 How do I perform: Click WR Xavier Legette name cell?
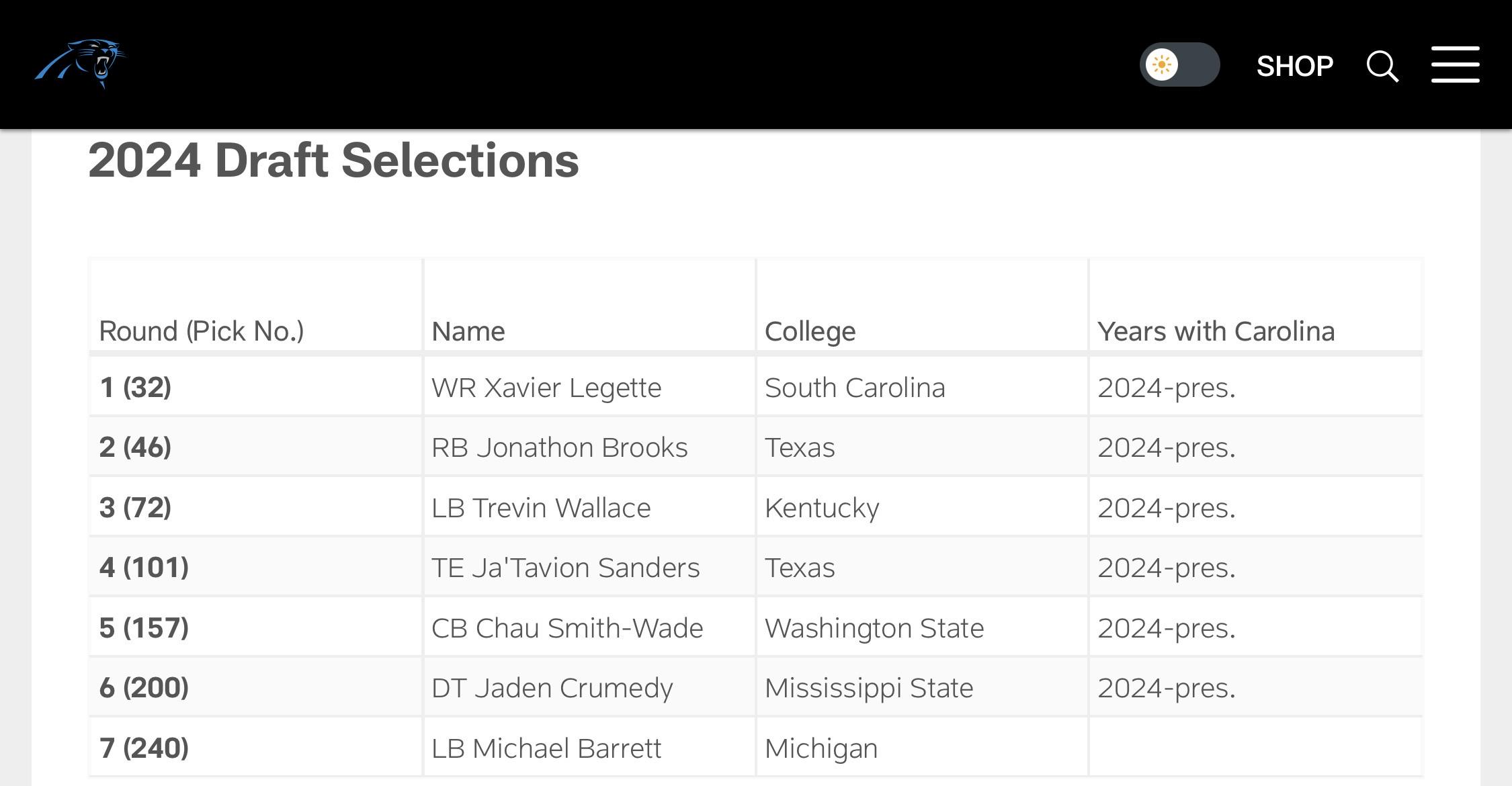pyautogui.click(x=589, y=387)
